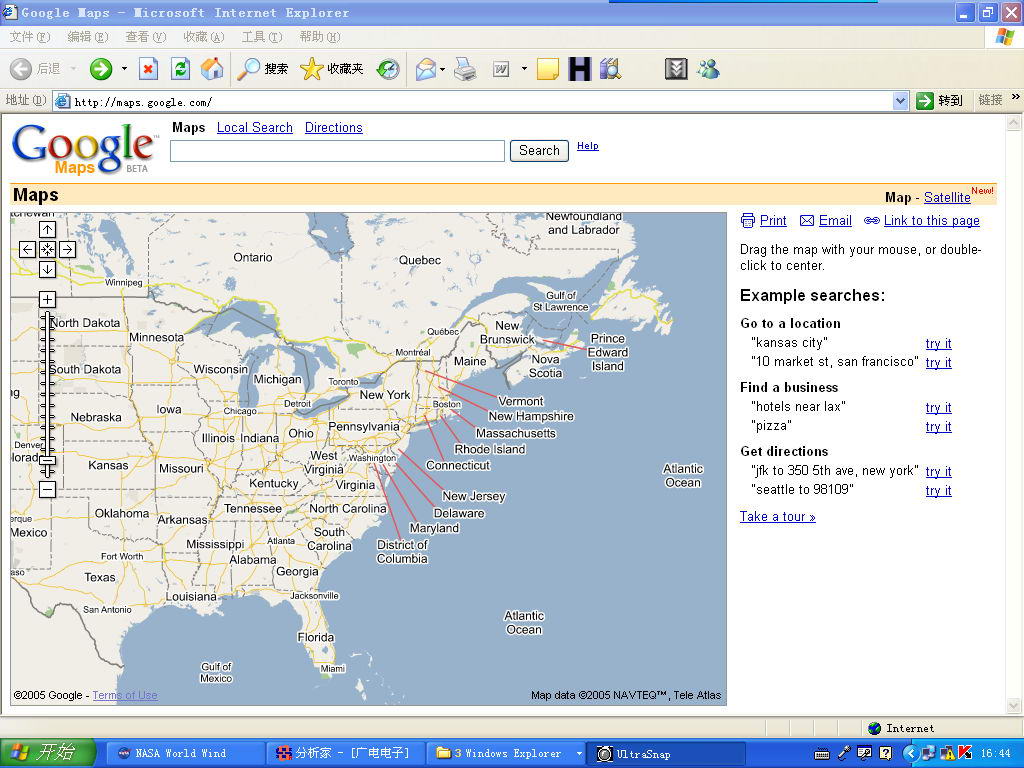Zoom in with the plus button

pyautogui.click(x=47, y=300)
